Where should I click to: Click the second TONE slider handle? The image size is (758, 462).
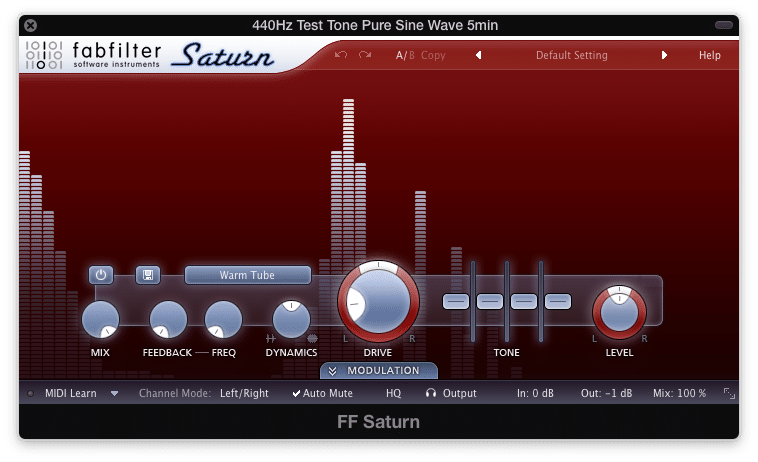coord(490,302)
